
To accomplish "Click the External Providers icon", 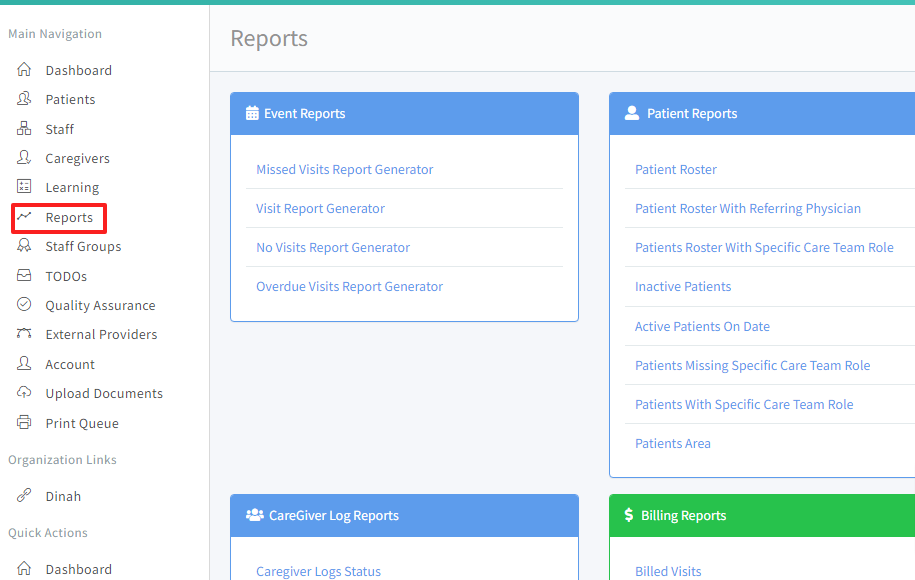I will (24, 334).
